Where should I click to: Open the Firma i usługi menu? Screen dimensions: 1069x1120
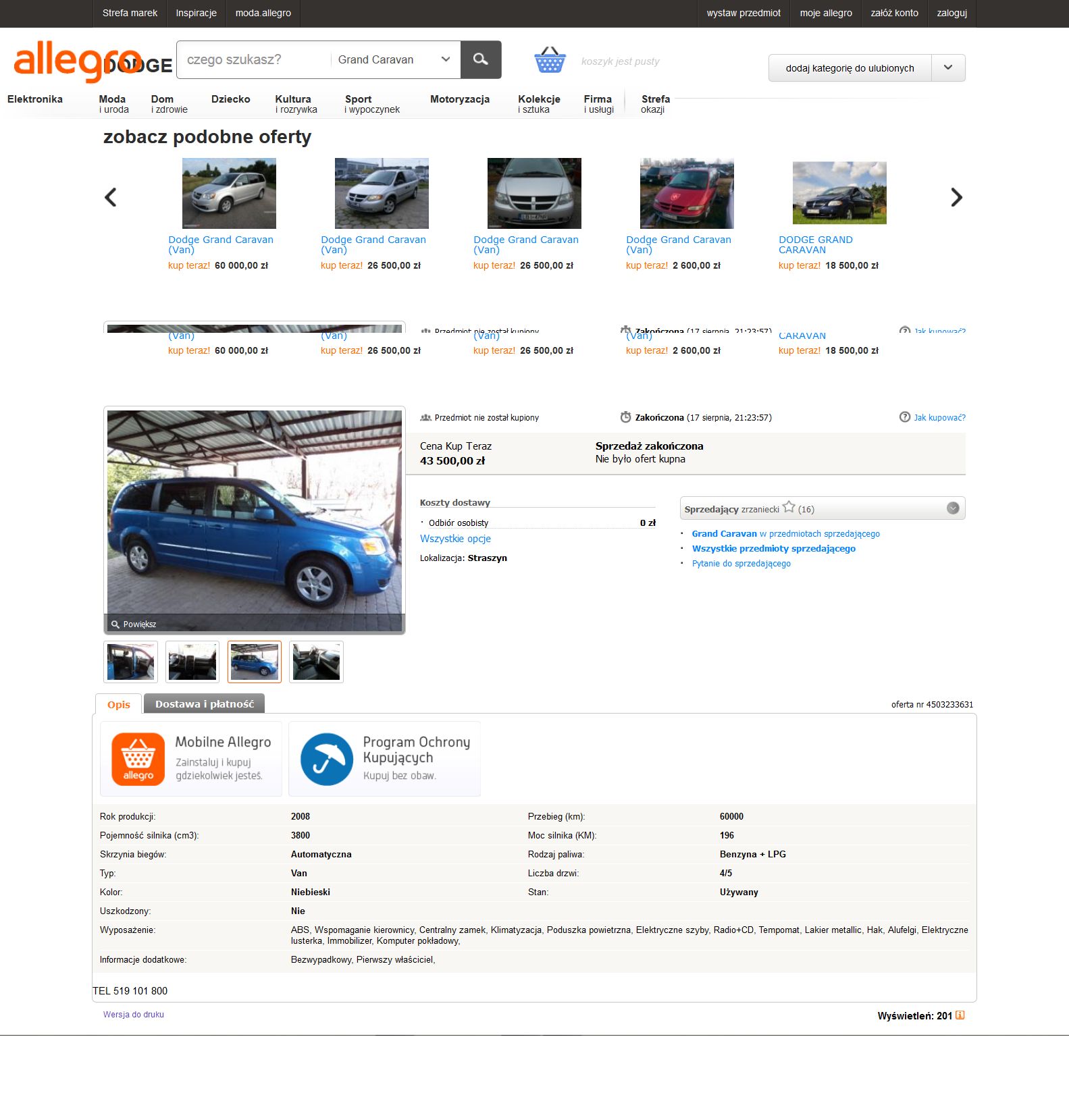coord(599,104)
